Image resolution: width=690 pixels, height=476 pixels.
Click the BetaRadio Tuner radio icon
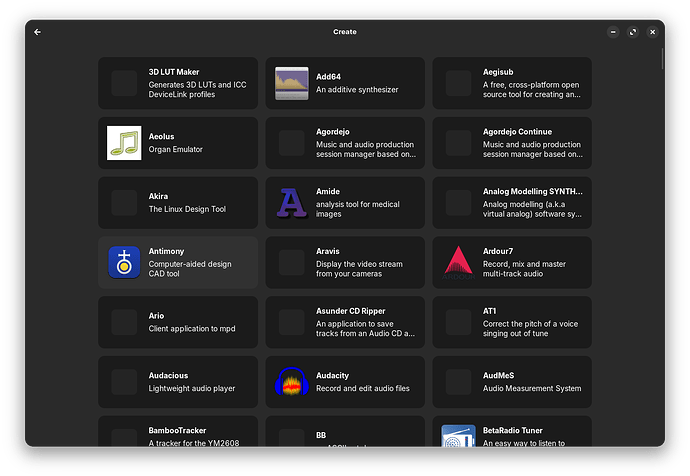pos(459,436)
